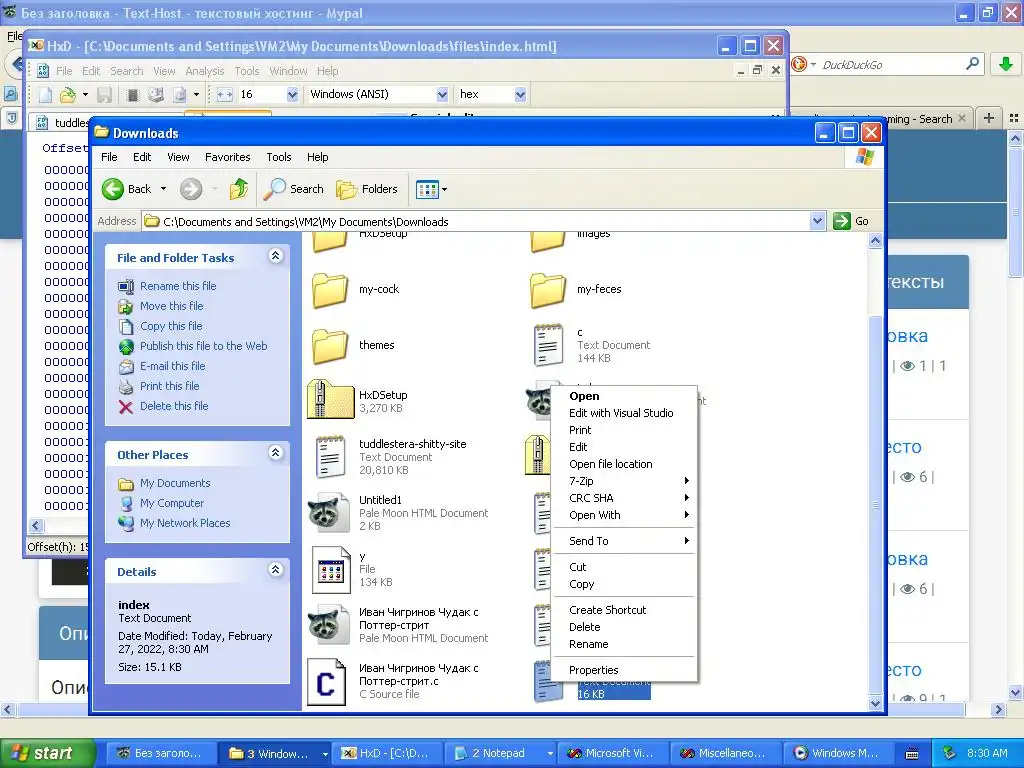Click E-mail this file task

[172, 366]
